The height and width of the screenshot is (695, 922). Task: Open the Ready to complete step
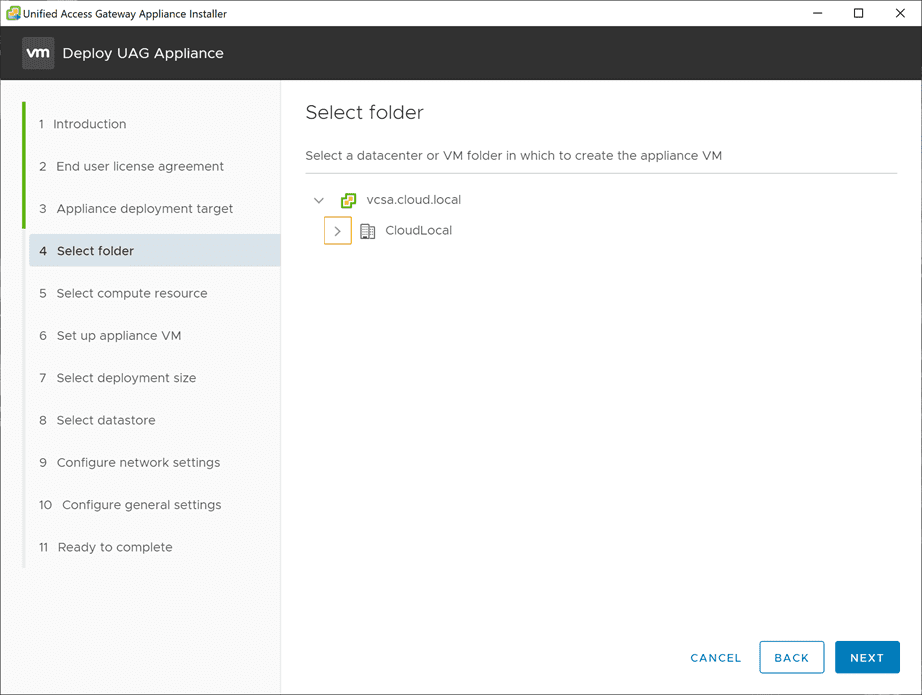[x=114, y=547]
